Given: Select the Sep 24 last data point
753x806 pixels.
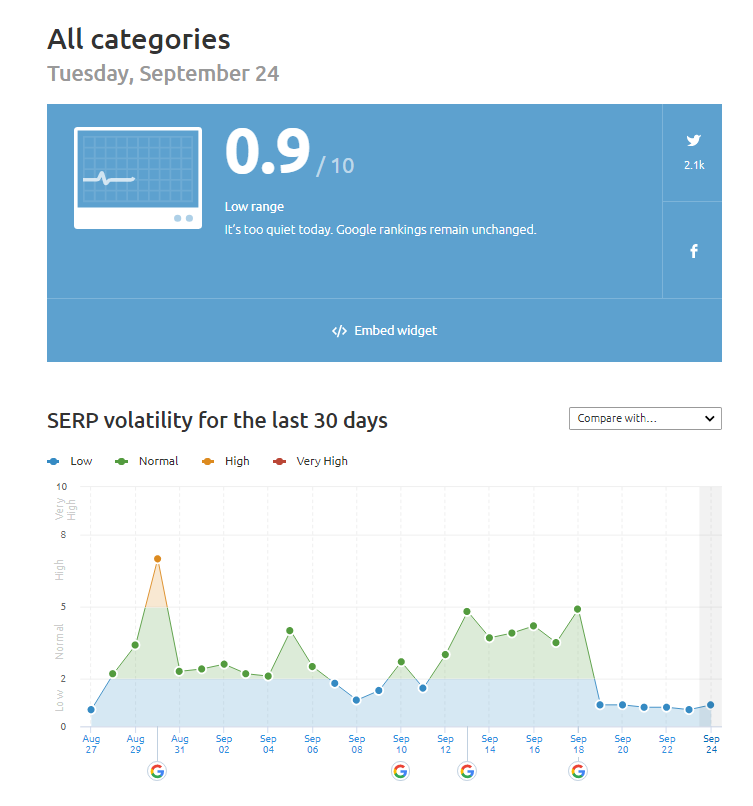Looking at the screenshot, I should coord(711,705).
